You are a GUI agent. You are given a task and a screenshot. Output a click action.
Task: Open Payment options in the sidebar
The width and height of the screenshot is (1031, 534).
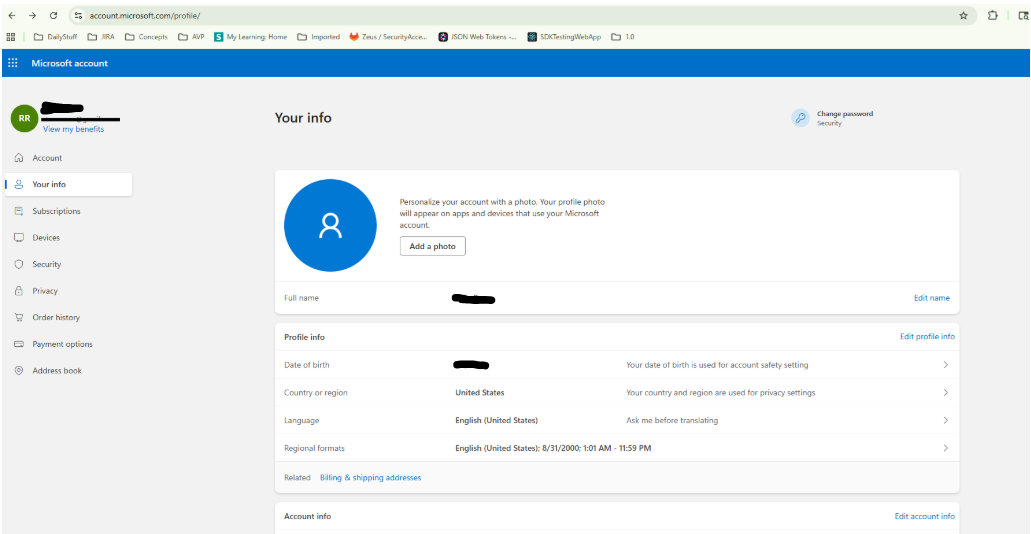[68, 344]
